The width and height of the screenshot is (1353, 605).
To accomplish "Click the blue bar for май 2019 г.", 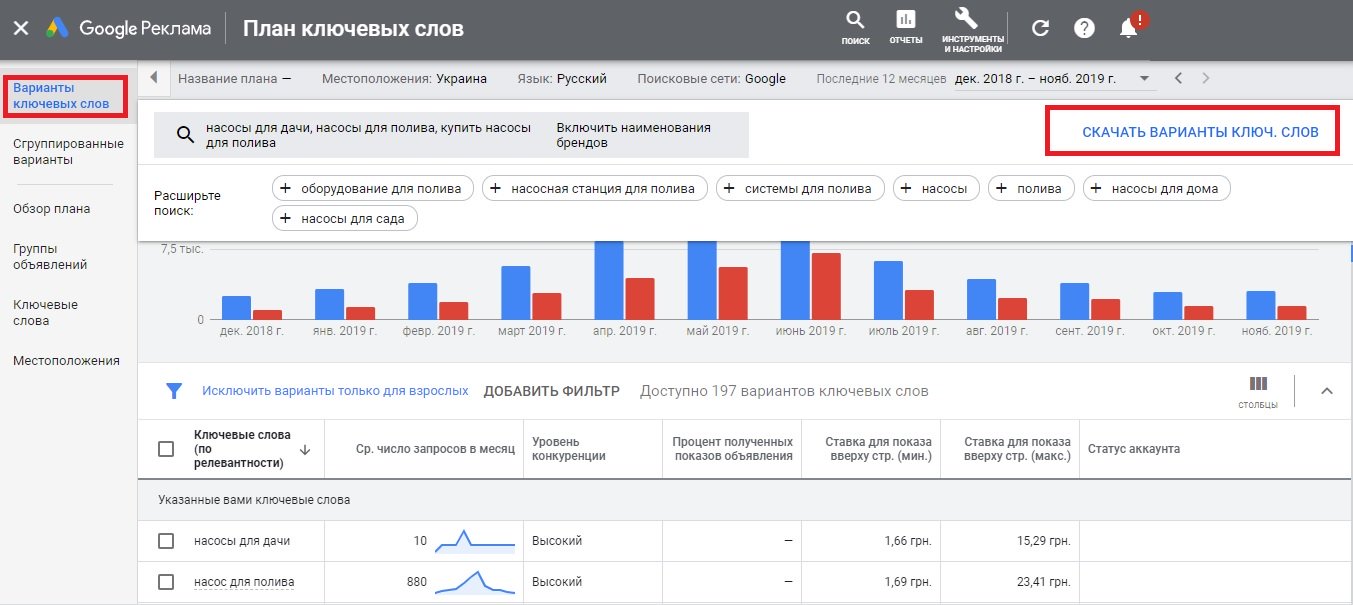I will coord(701,280).
